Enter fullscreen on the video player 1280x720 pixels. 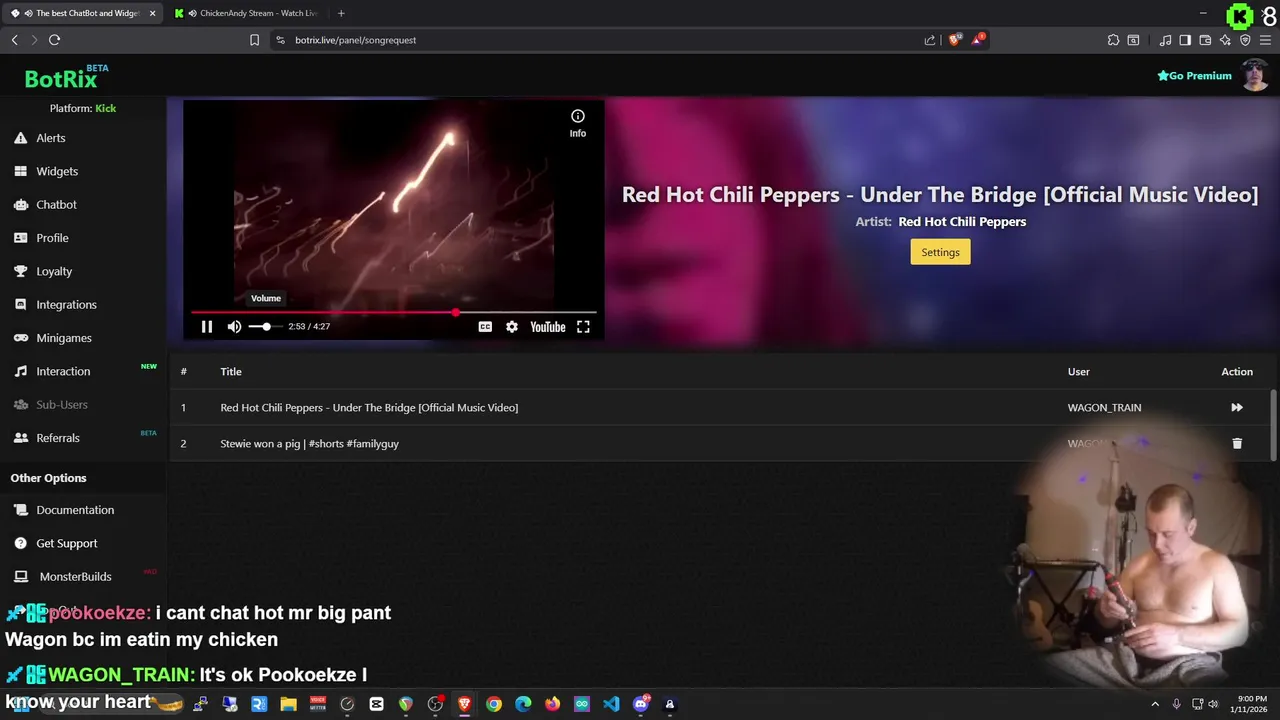pyautogui.click(x=583, y=327)
